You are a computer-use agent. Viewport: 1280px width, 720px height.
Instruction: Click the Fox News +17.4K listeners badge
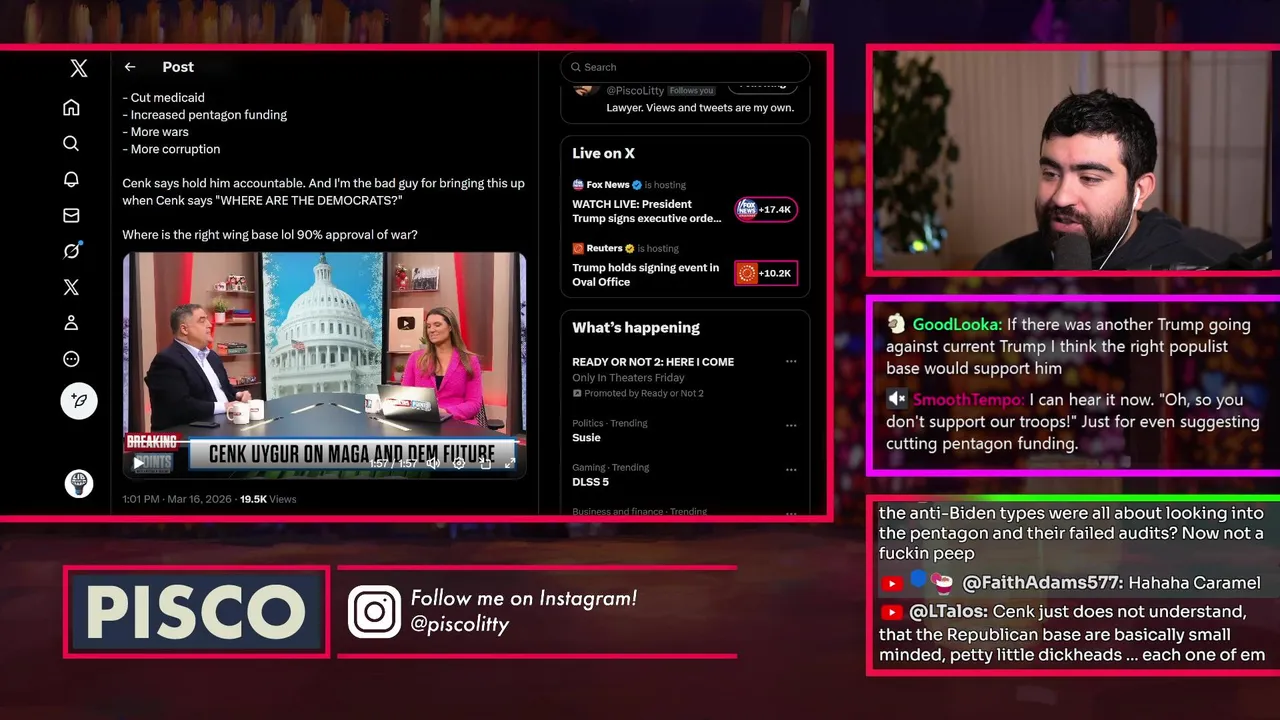(766, 209)
